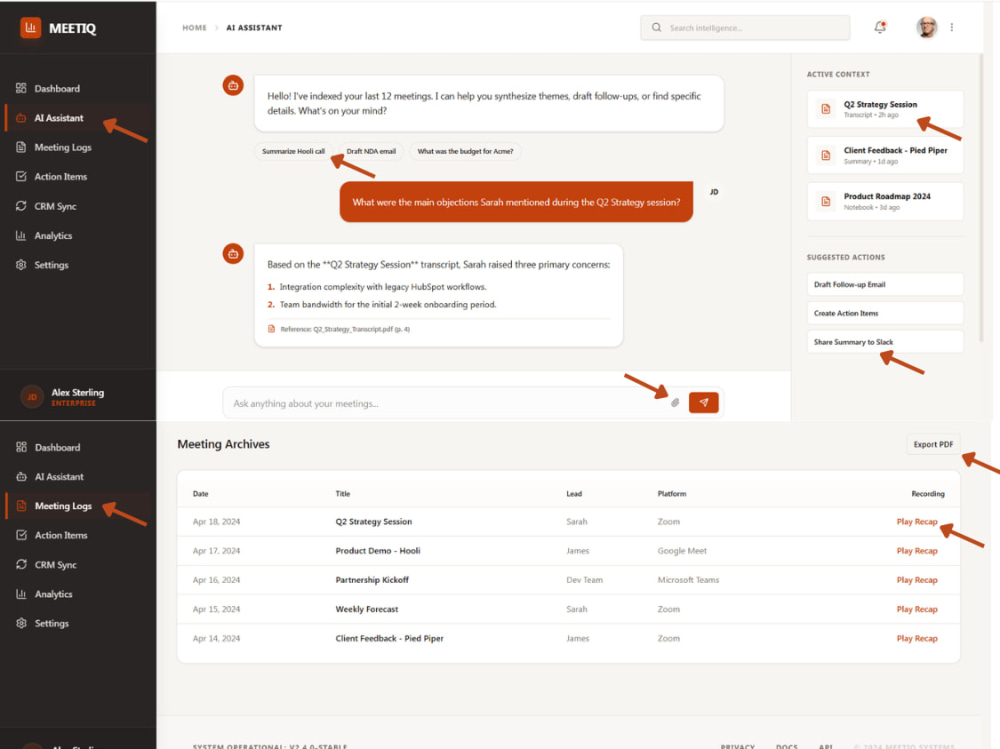Select highlighted AI Assistant item in the sidebar
The height and width of the screenshot is (749, 1000).
[x=78, y=118]
